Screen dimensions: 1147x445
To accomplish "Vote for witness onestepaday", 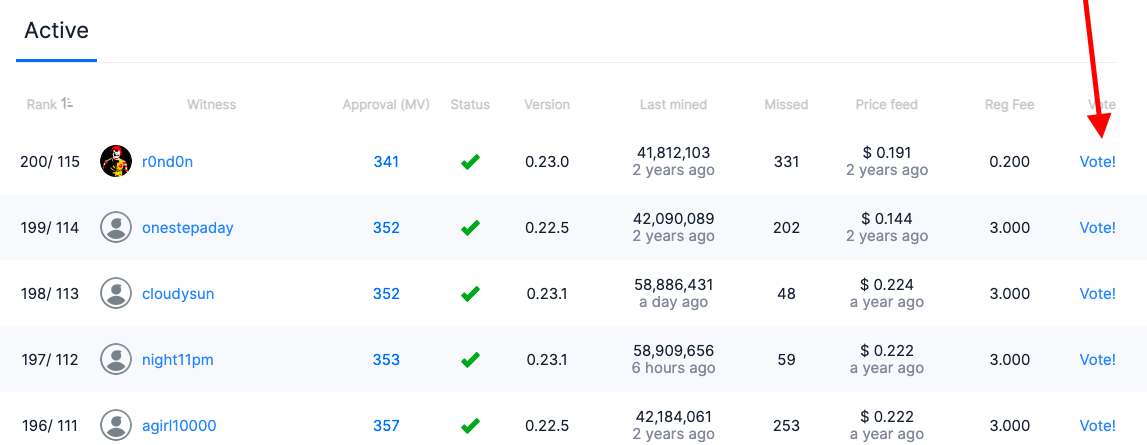I will (x=1097, y=228).
